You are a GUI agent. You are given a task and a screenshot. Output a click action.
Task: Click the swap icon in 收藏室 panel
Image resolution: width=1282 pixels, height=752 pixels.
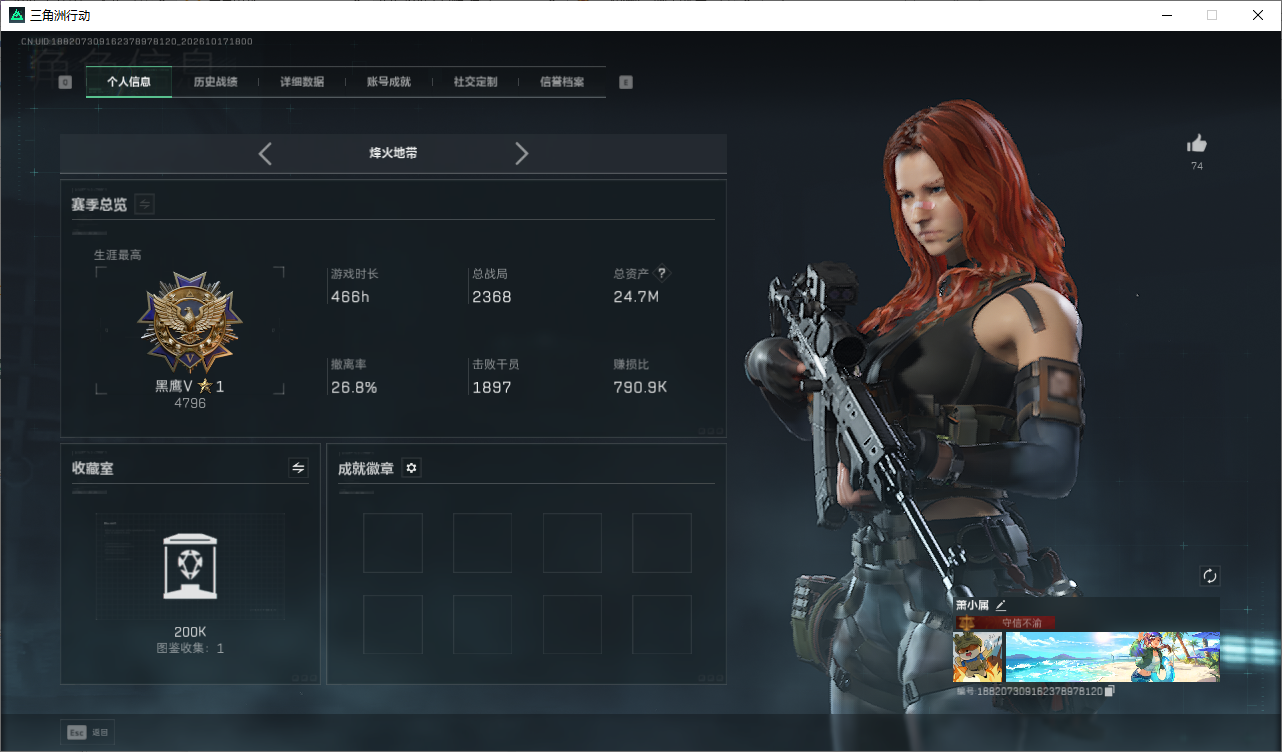point(298,468)
